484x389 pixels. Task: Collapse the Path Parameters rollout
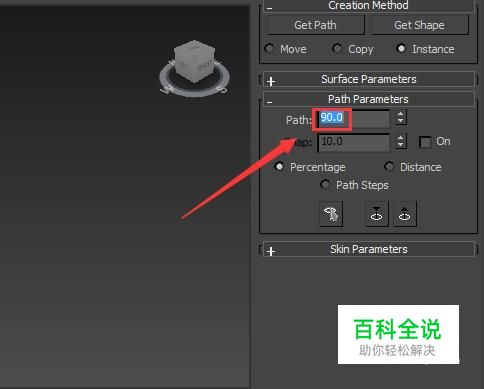click(369, 99)
